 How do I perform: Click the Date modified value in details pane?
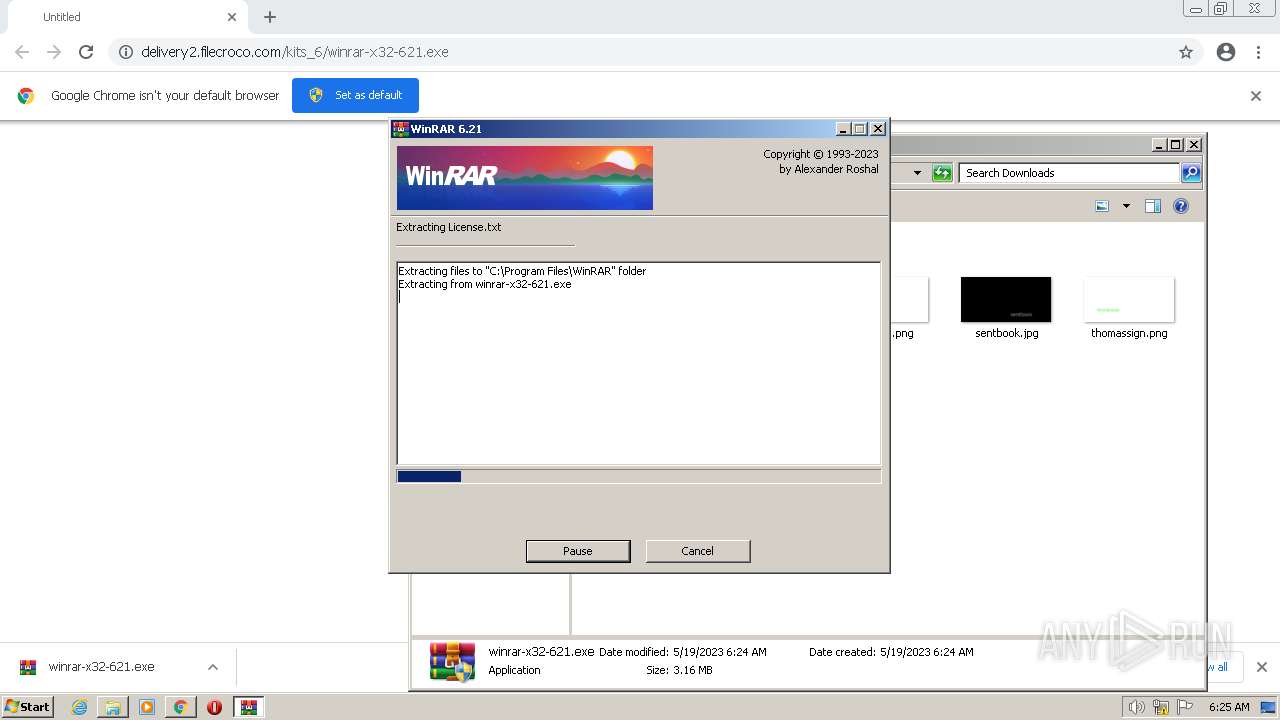tap(720, 652)
